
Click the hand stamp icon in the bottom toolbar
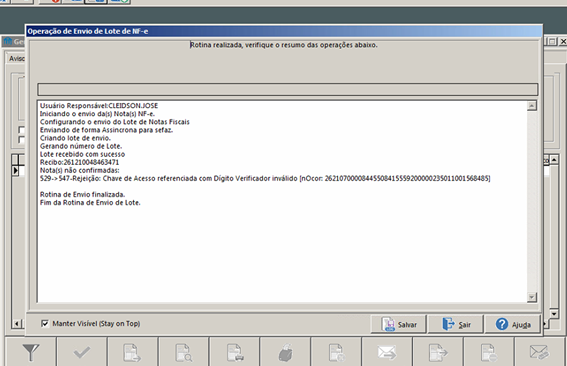point(285,353)
